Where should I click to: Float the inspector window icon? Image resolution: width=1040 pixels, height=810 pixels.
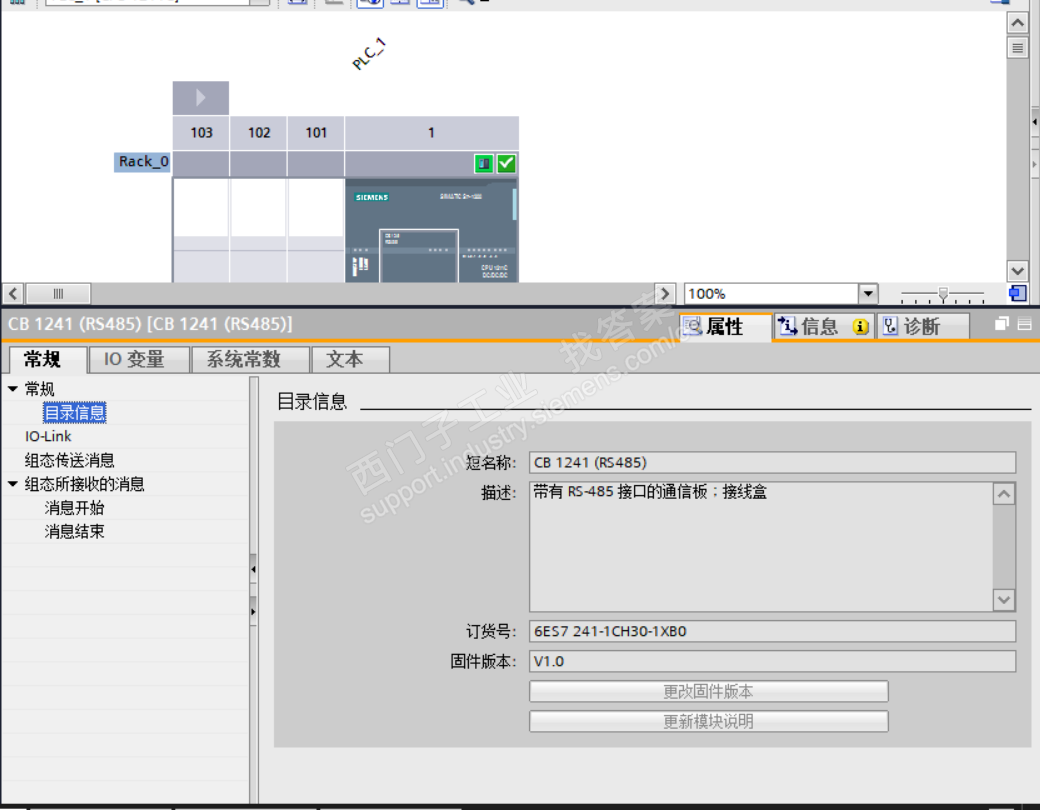click(x=1002, y=324)
